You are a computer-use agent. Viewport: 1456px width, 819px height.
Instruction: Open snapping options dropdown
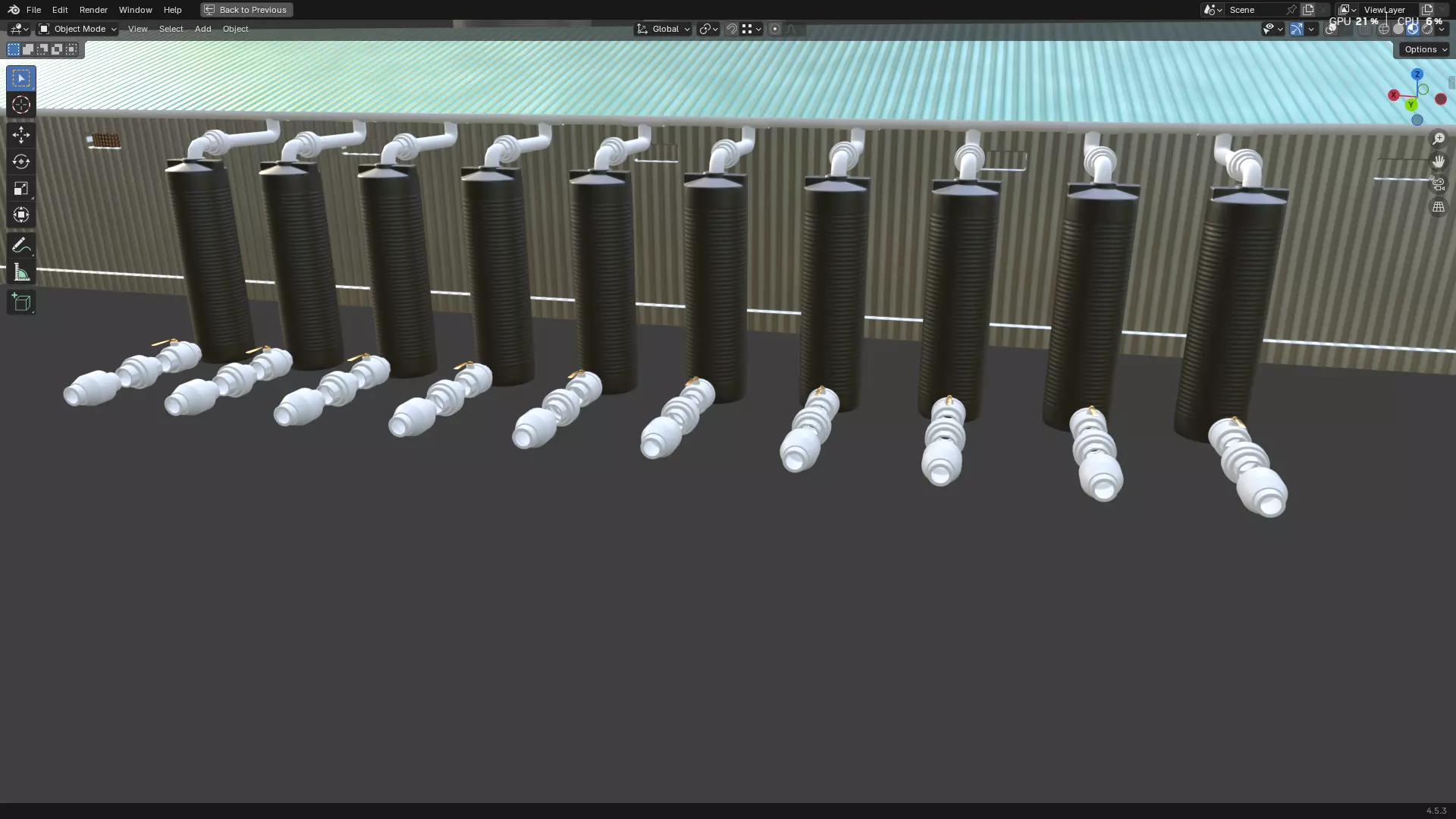tap(752, 29)
